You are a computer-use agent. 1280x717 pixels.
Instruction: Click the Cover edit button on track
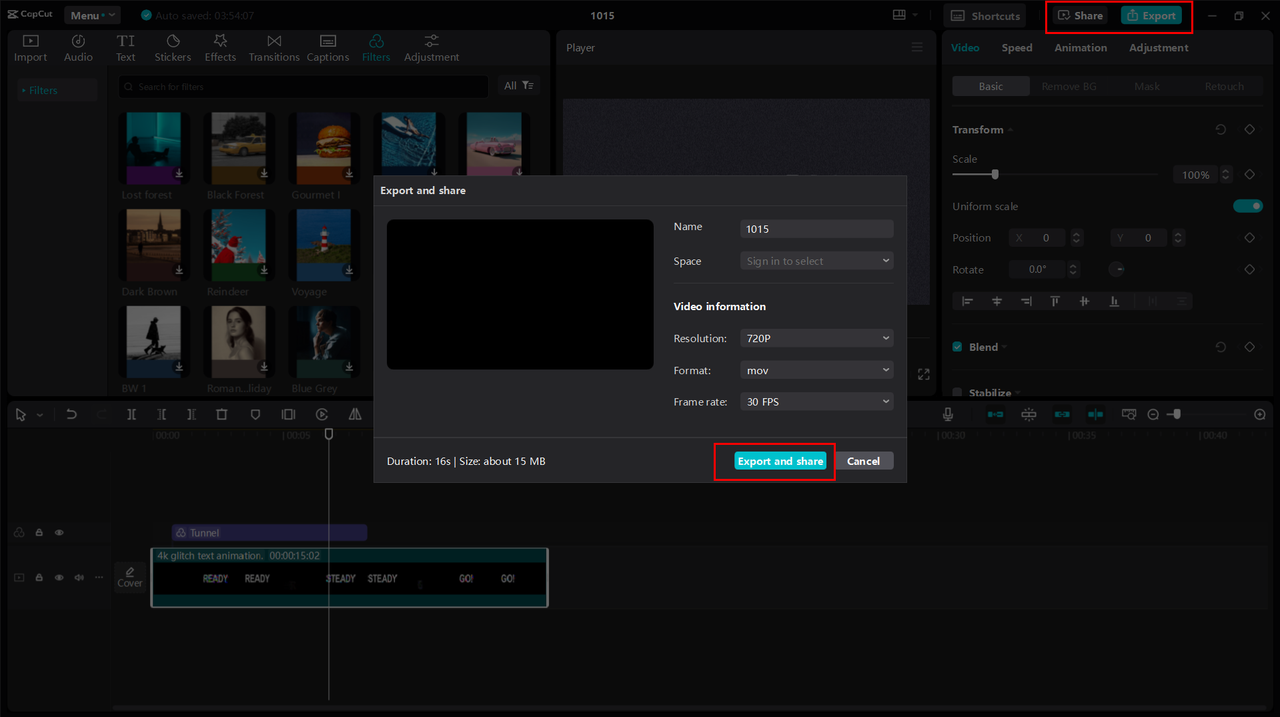coord(130,577)
